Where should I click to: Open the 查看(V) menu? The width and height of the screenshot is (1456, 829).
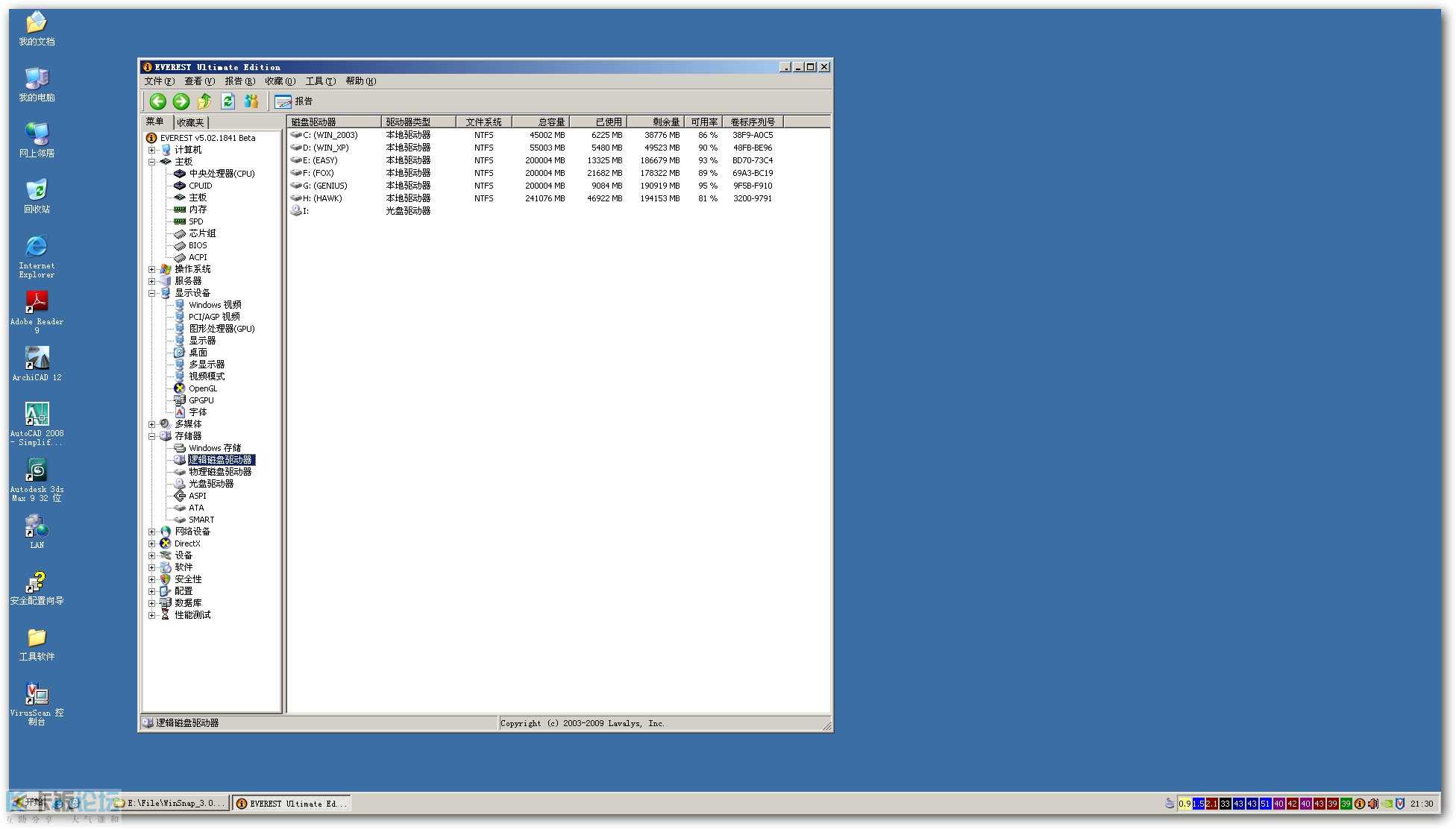[x=199, y=81]
